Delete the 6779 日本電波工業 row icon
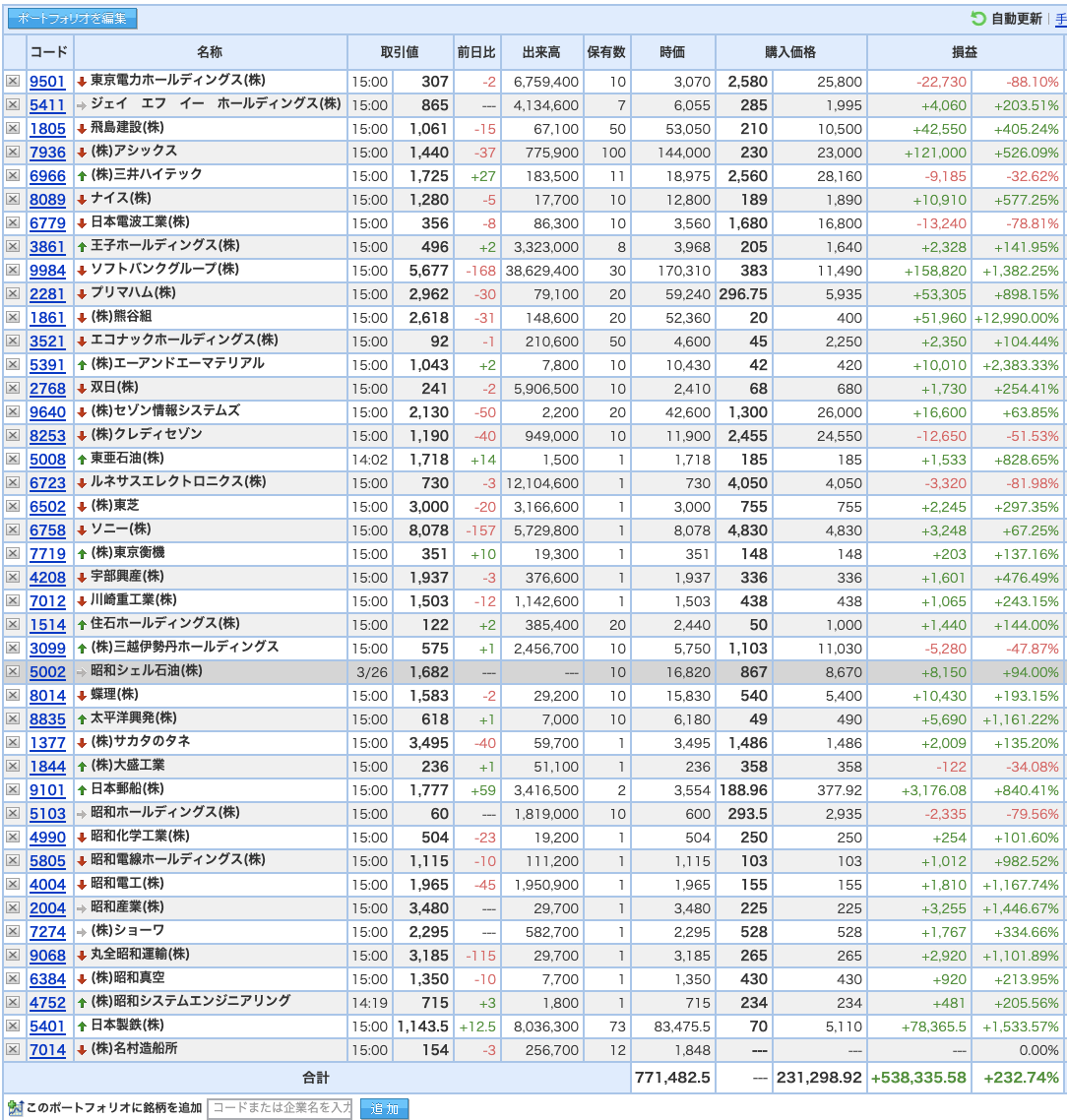Screen dimensions: 1067x1120 (x=13, y=222)
